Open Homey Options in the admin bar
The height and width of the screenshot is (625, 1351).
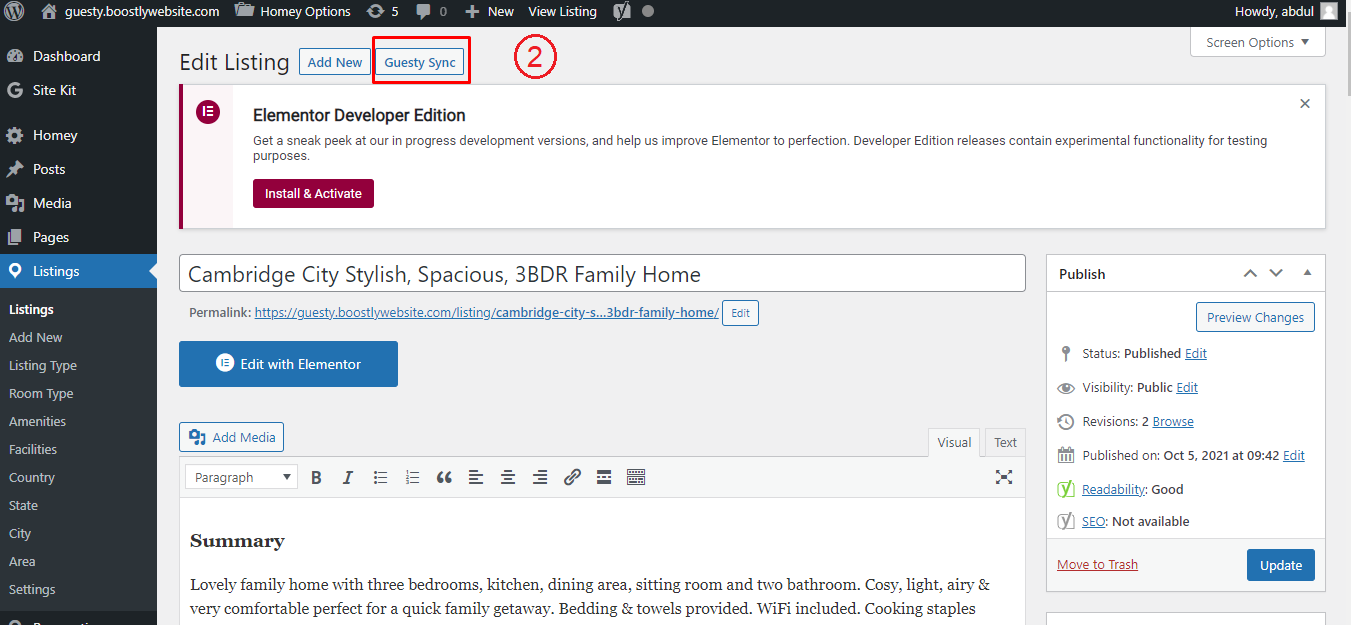(x=293, y=12)
